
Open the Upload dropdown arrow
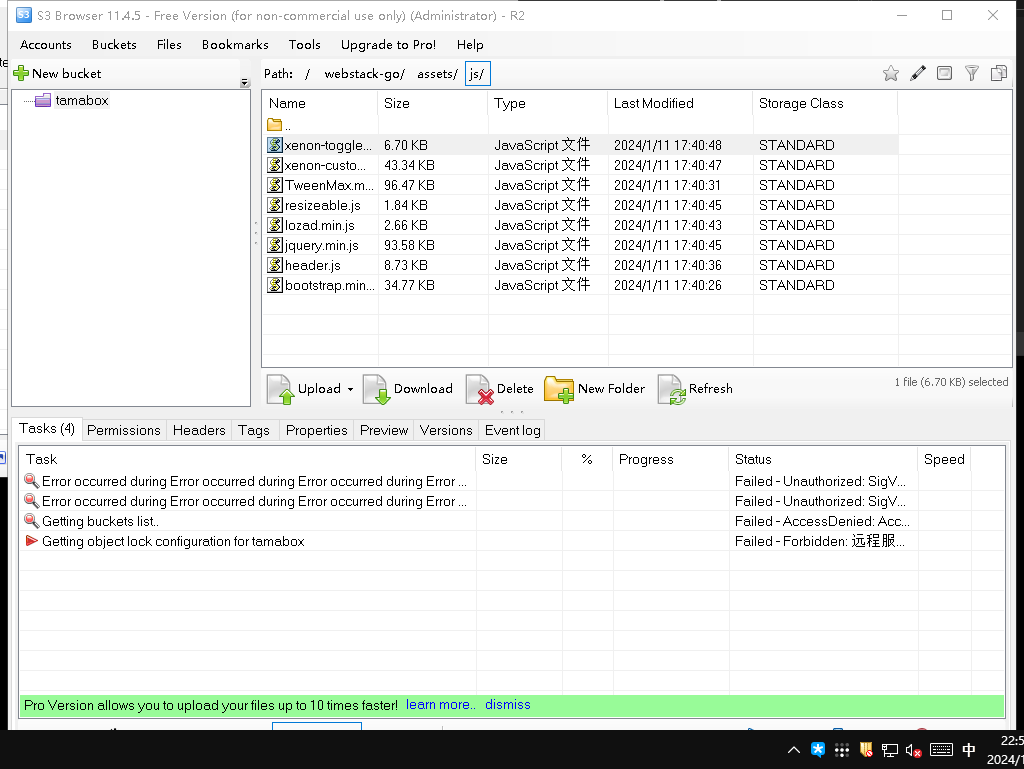[349, 390]
